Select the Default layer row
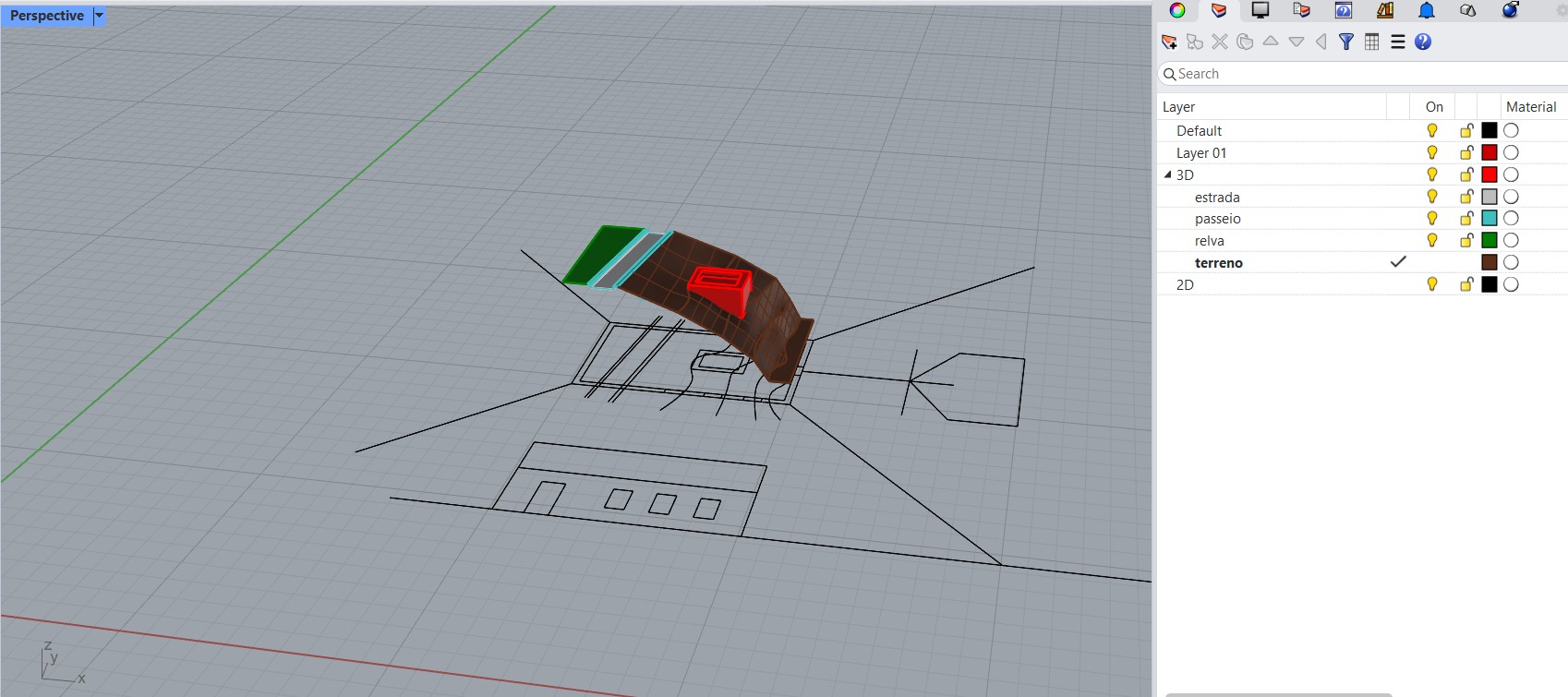The height and width of the screenshot is (697, 1568). coord(1363,130)
